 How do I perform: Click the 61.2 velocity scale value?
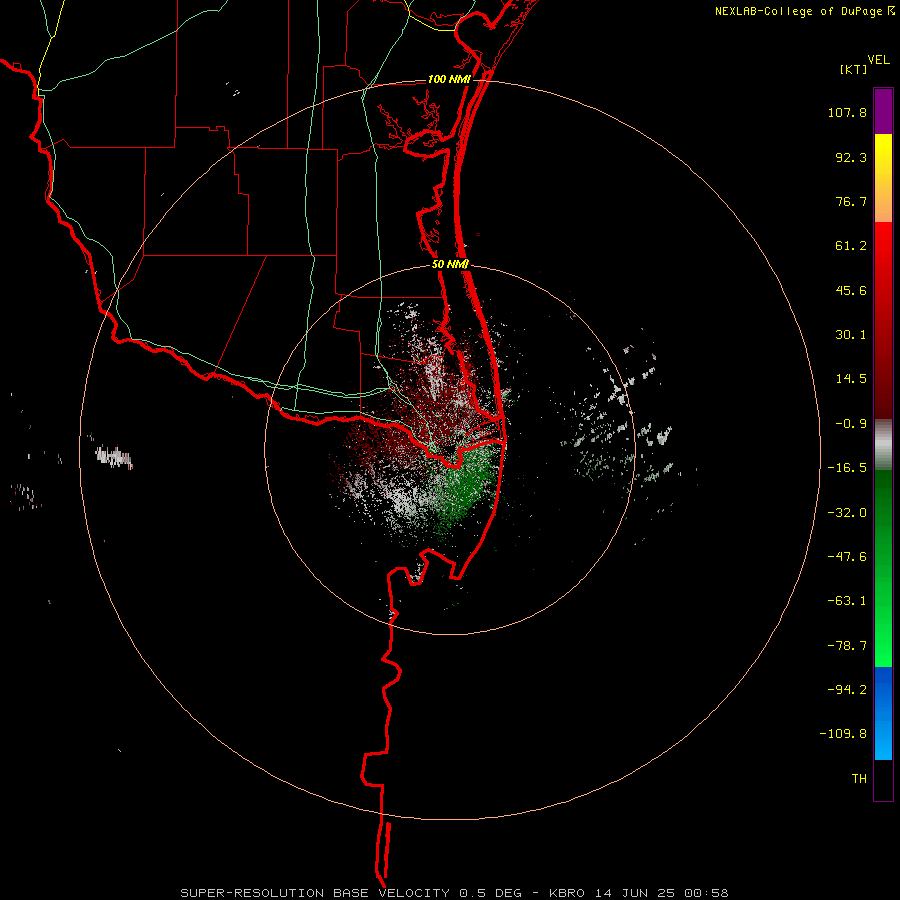(x=851, y=246)
